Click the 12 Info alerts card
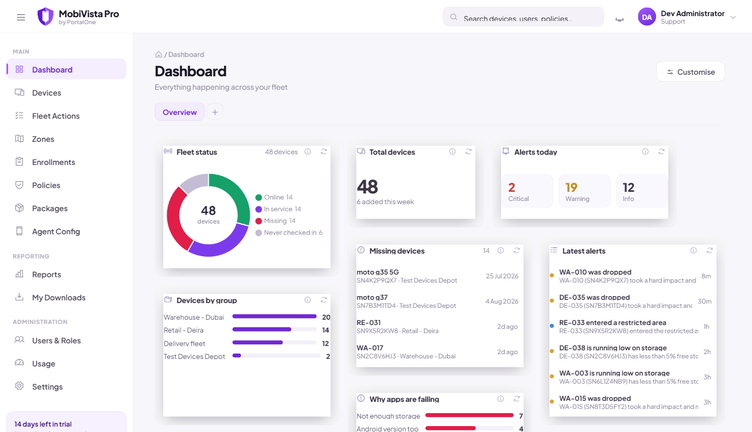 641,191
